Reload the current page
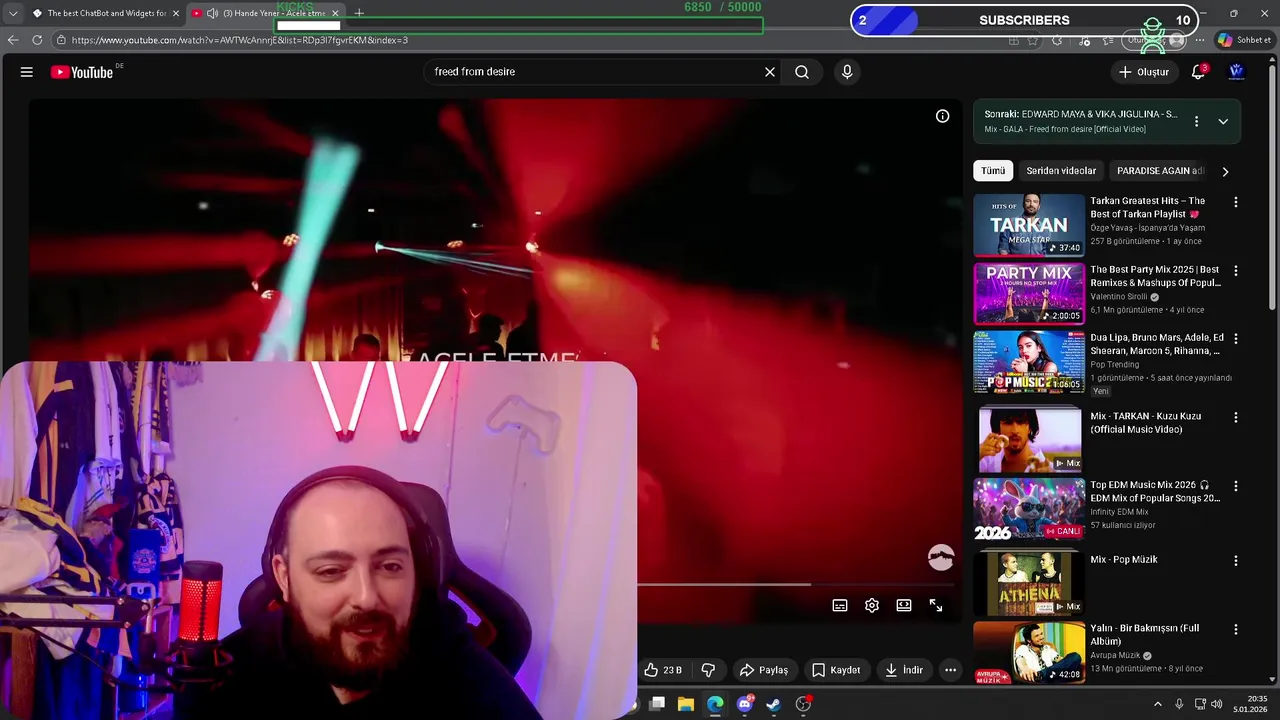Screen dimensions: 1280x720 coord(37,40)
